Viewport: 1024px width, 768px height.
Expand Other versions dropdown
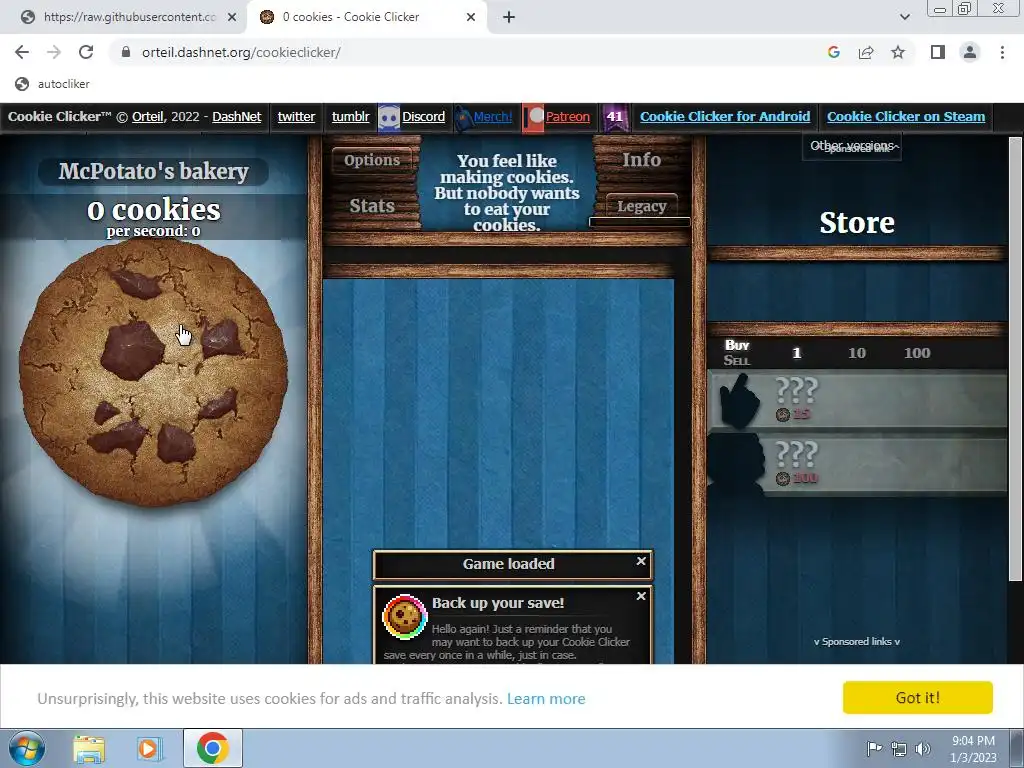coord(852,146)
